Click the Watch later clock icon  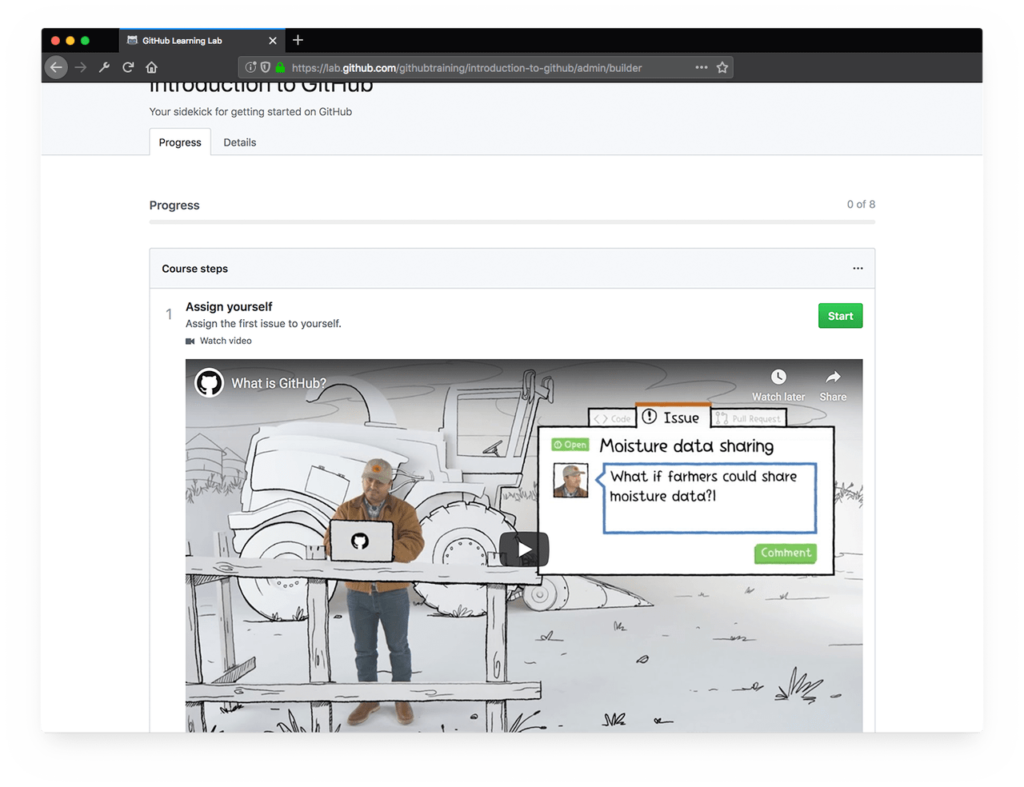[778, 377]
